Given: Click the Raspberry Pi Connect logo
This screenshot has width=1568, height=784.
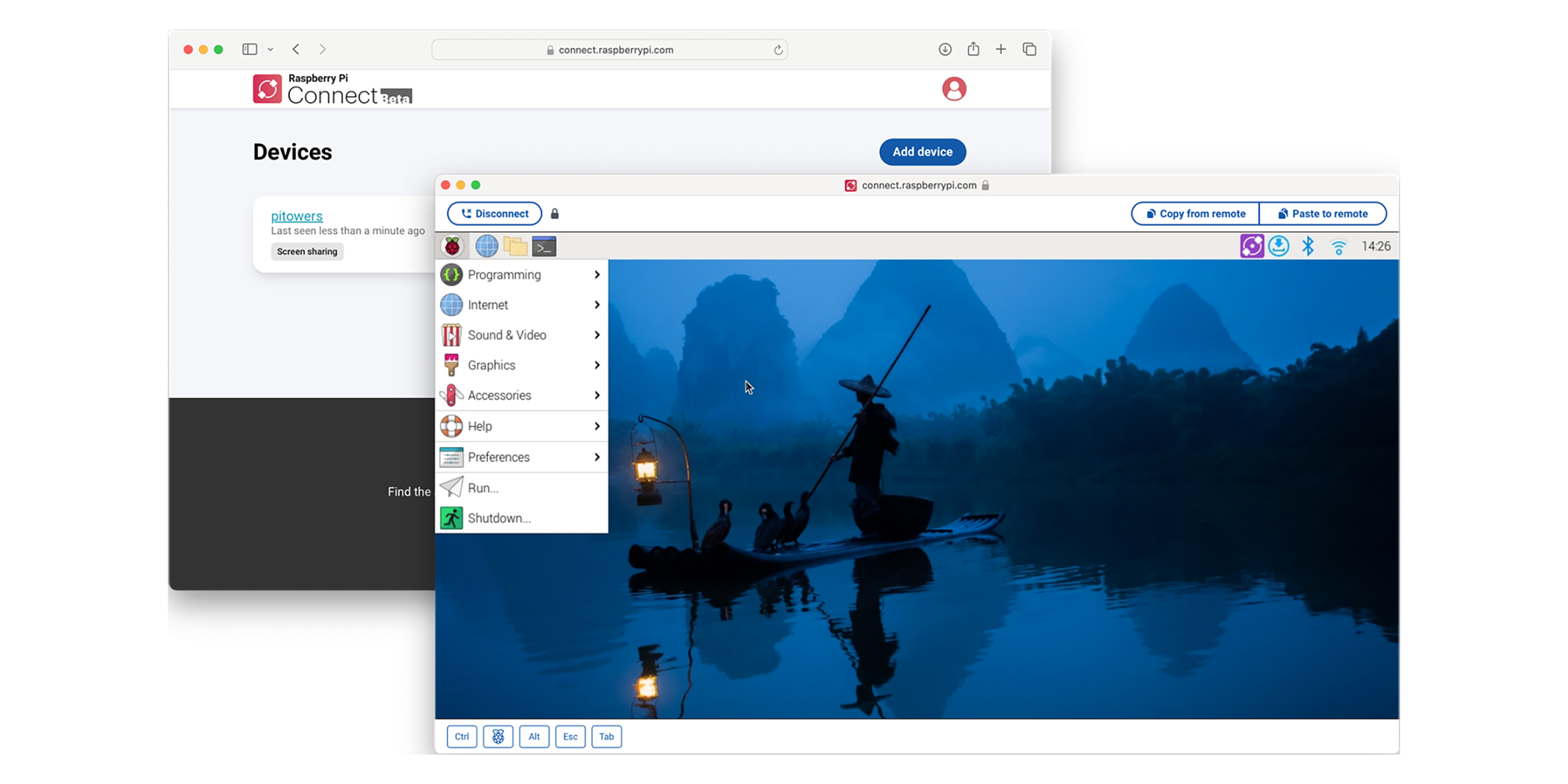Looking at the screenshot, I should click(333, 89).
